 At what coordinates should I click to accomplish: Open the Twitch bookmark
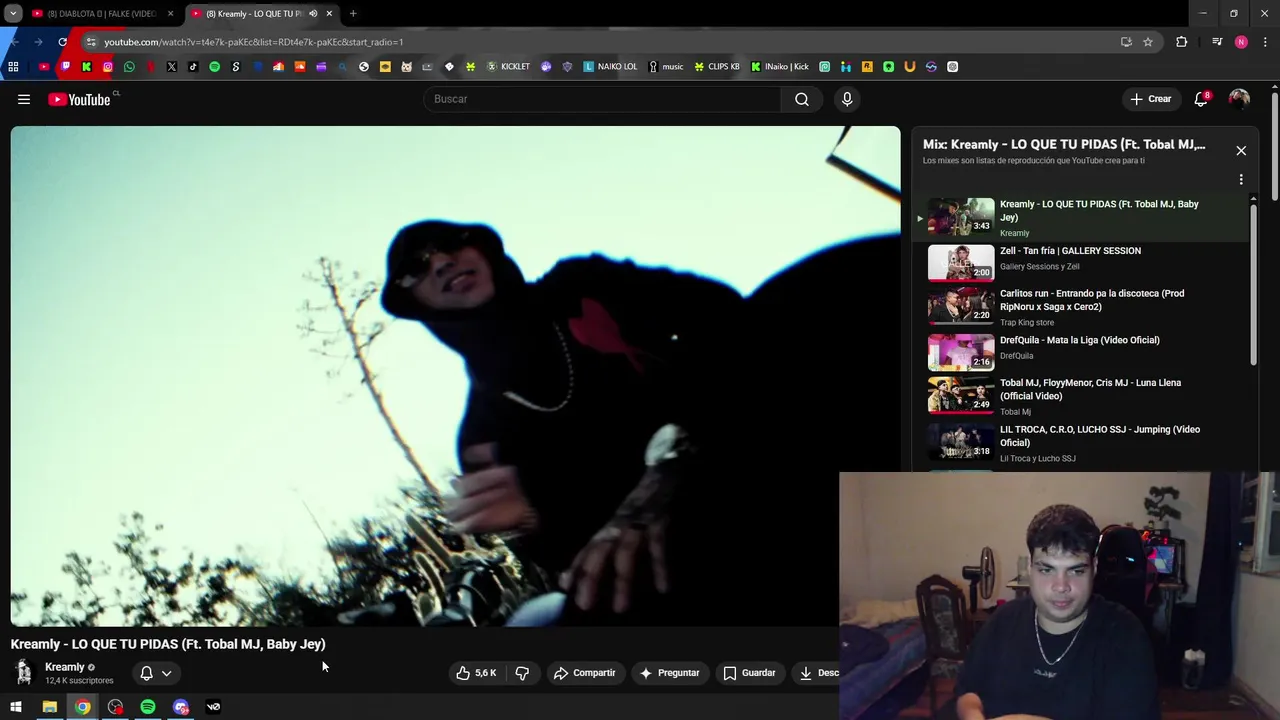click(65, 67)
